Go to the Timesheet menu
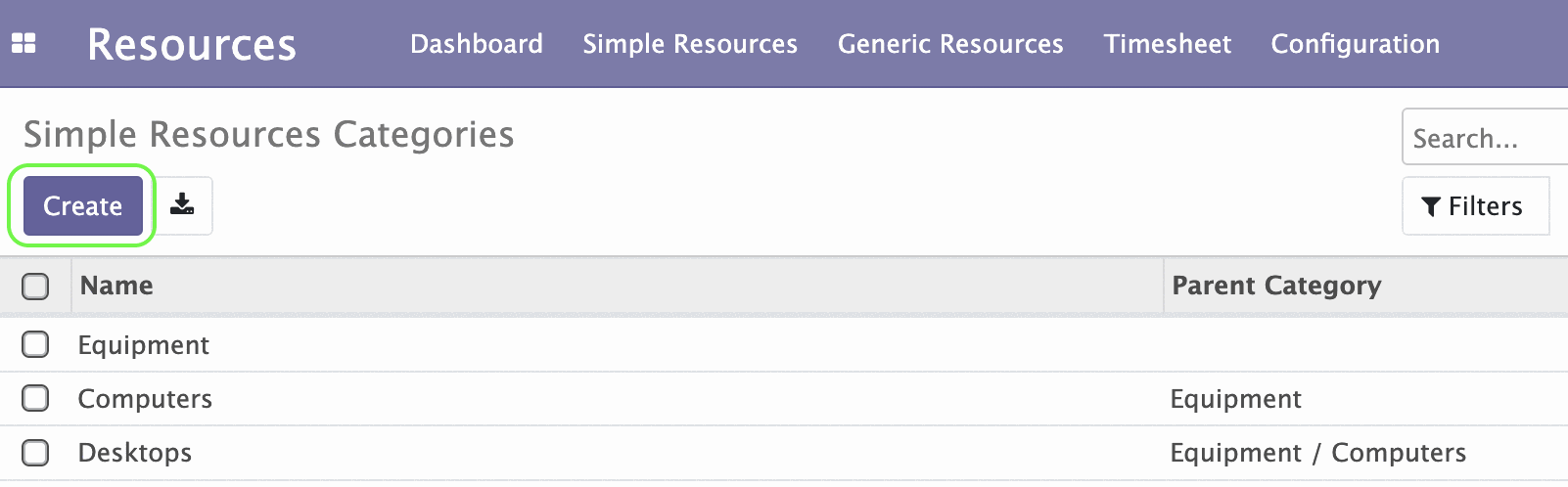Viewport: 1568px width, 487px height. point(1167,44)
